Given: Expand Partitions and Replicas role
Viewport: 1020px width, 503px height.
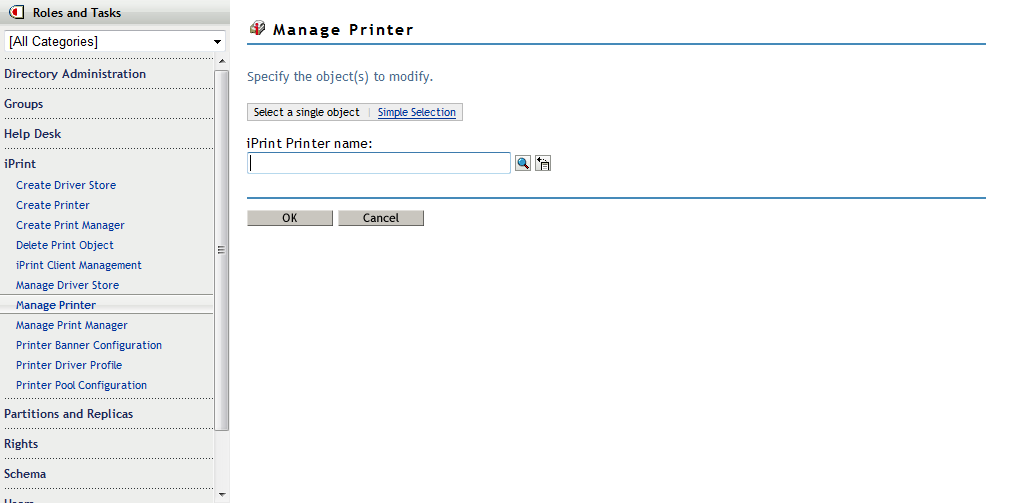Looking at the screenshot, I should [68, 414].
